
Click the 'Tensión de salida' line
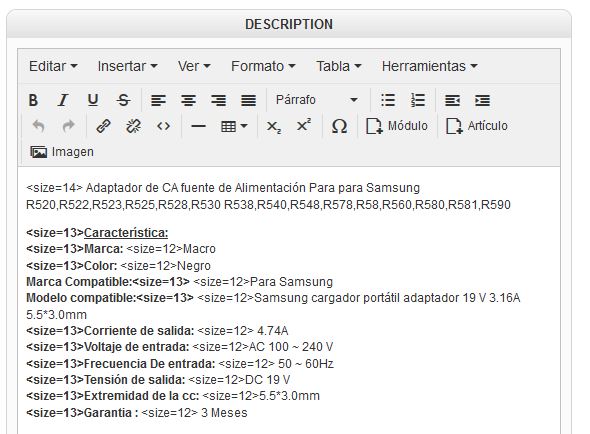[x=158, y=380]
